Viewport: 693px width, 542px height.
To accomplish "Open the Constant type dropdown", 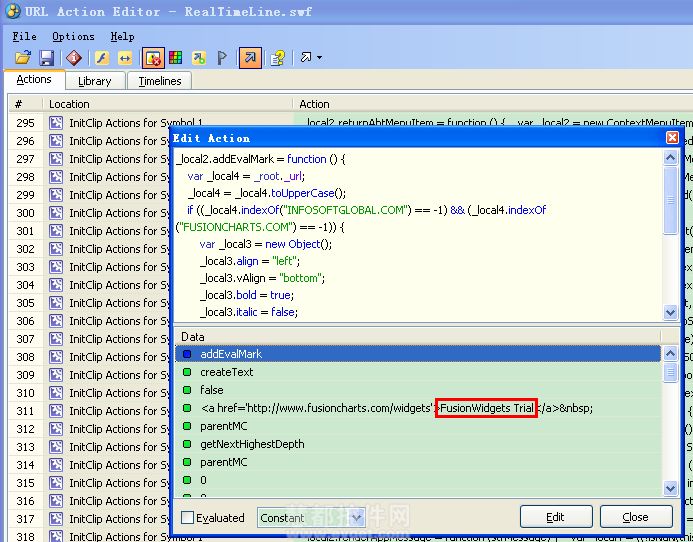I will pyautogui.click(x=357, y=517).
